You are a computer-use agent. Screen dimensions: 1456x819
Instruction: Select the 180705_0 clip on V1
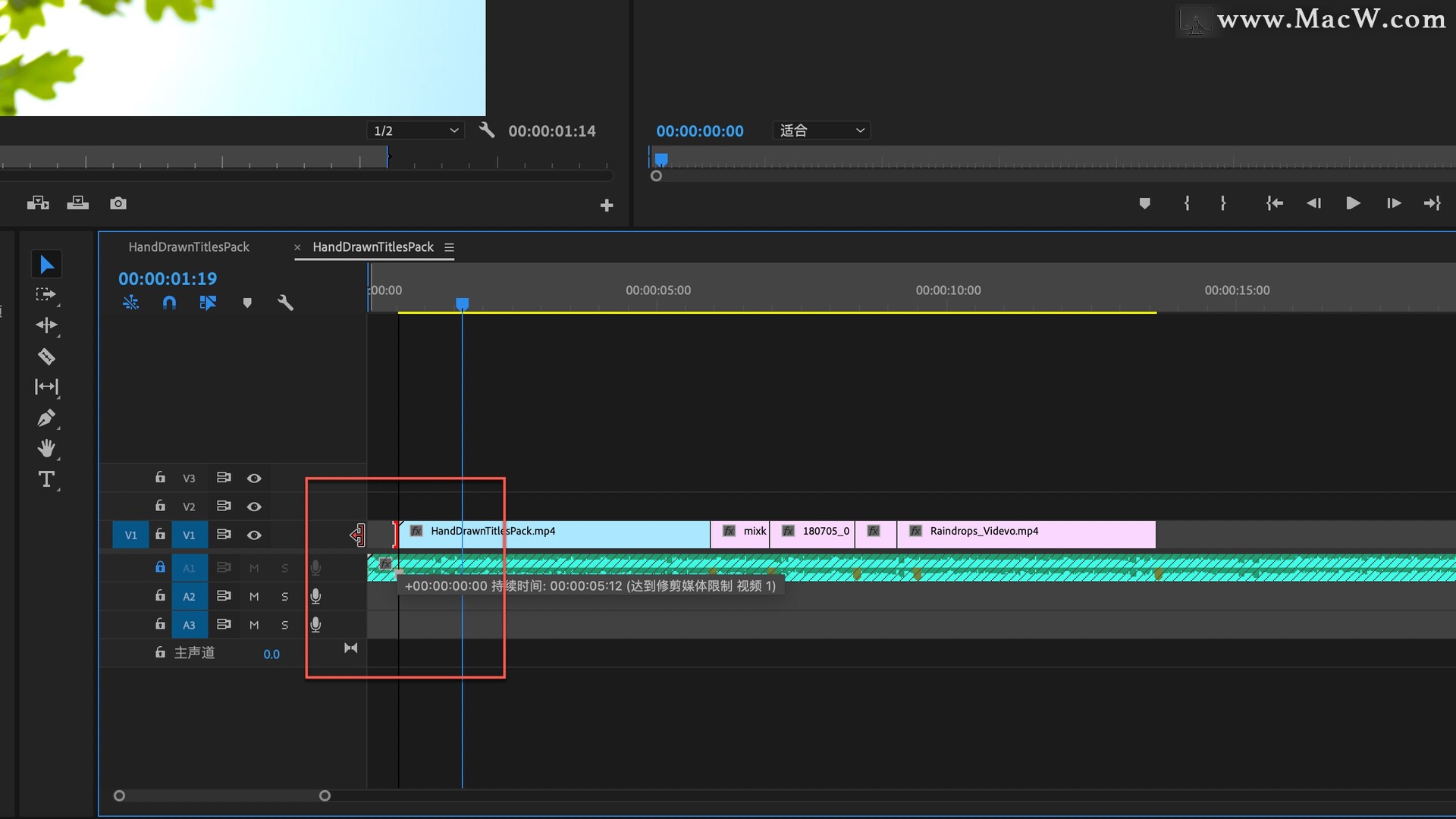click(x=812, y=534)
